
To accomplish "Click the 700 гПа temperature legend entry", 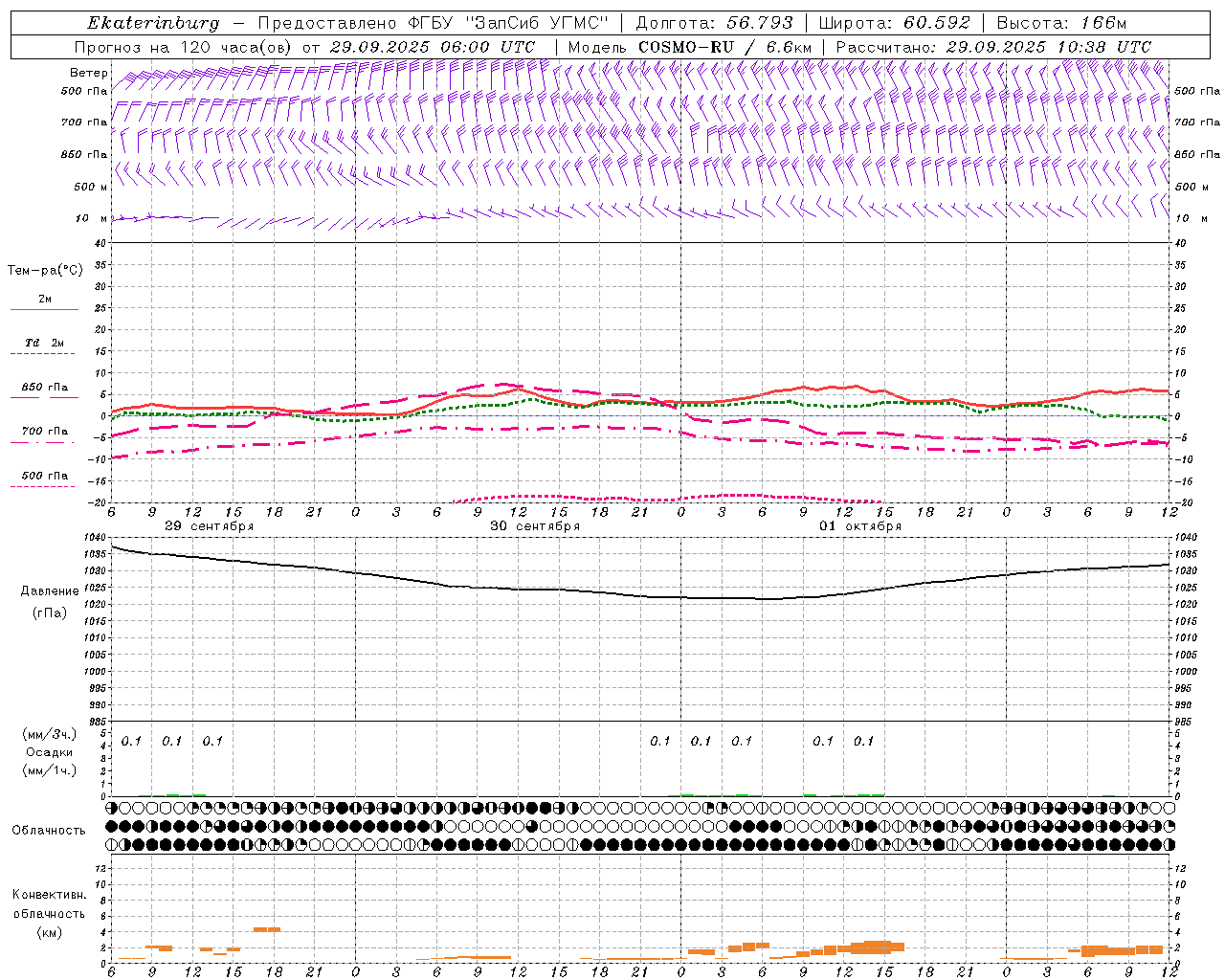I will pos(45,432).
